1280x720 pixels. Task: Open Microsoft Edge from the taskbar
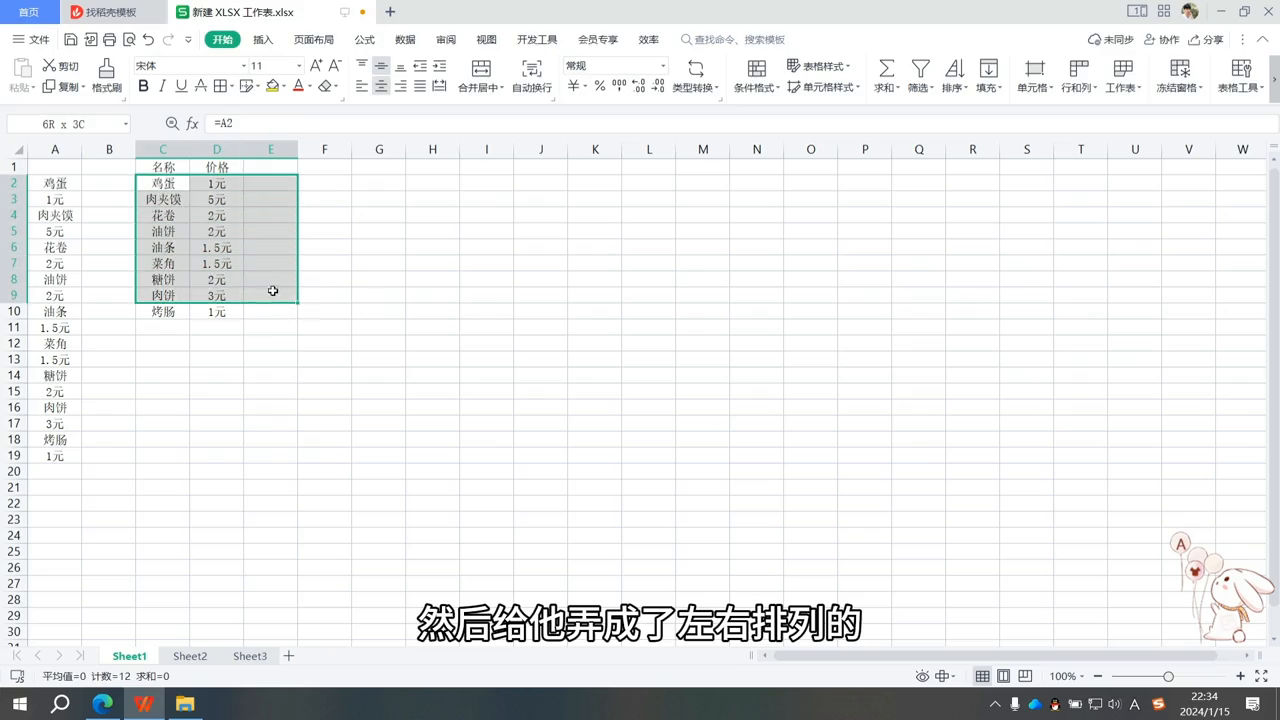pyautogui.click(x=102, y=704)
